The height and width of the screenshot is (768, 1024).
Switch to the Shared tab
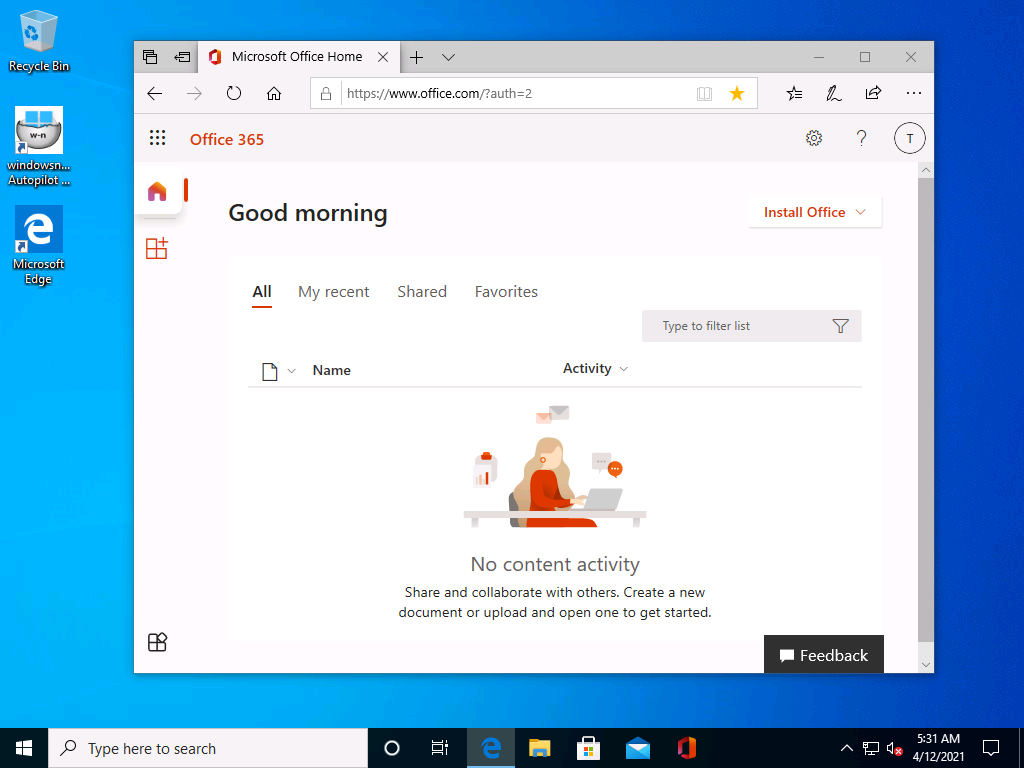coord(422,292)
